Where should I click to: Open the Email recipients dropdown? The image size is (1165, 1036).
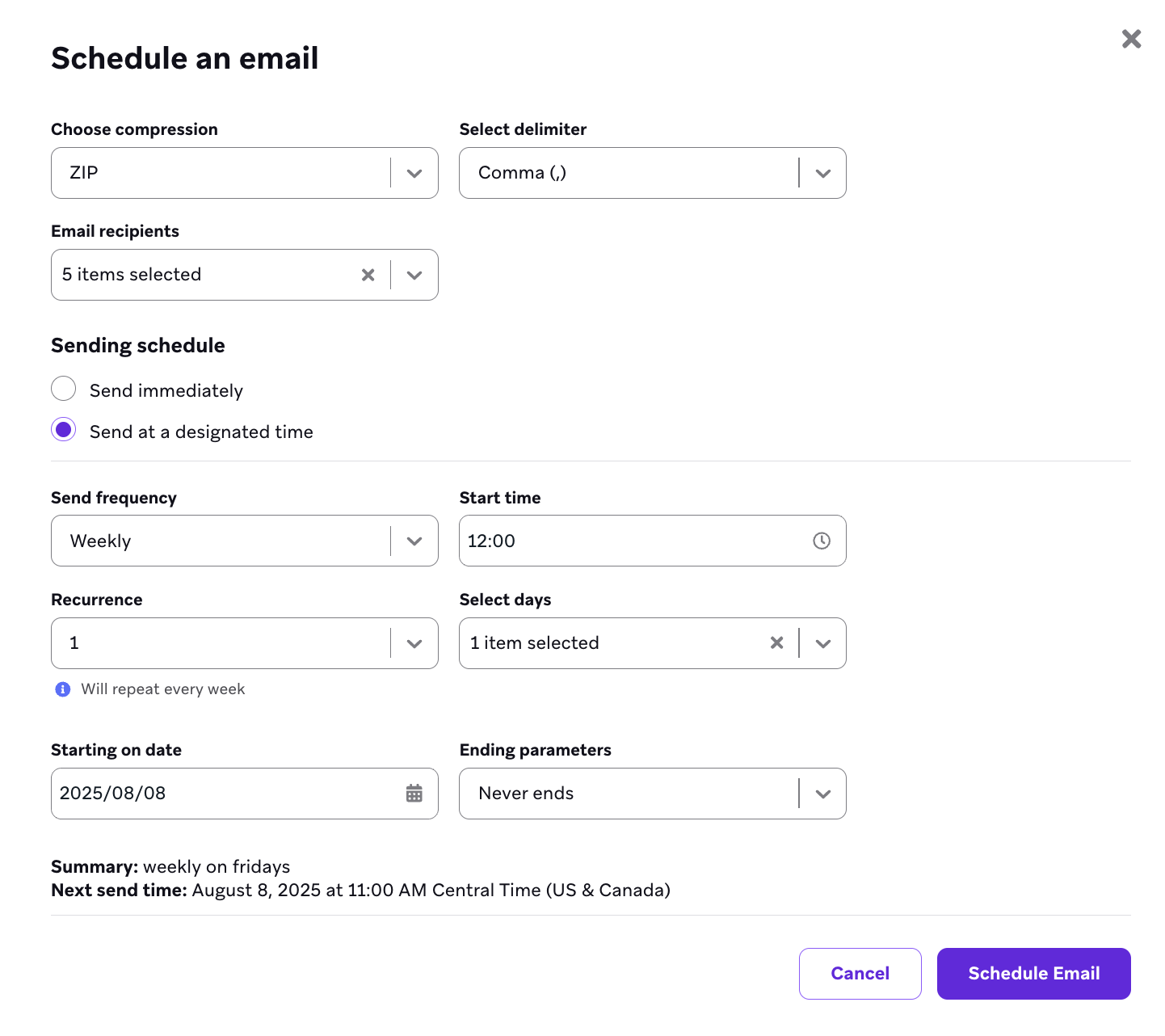click(x=414, y=275)
